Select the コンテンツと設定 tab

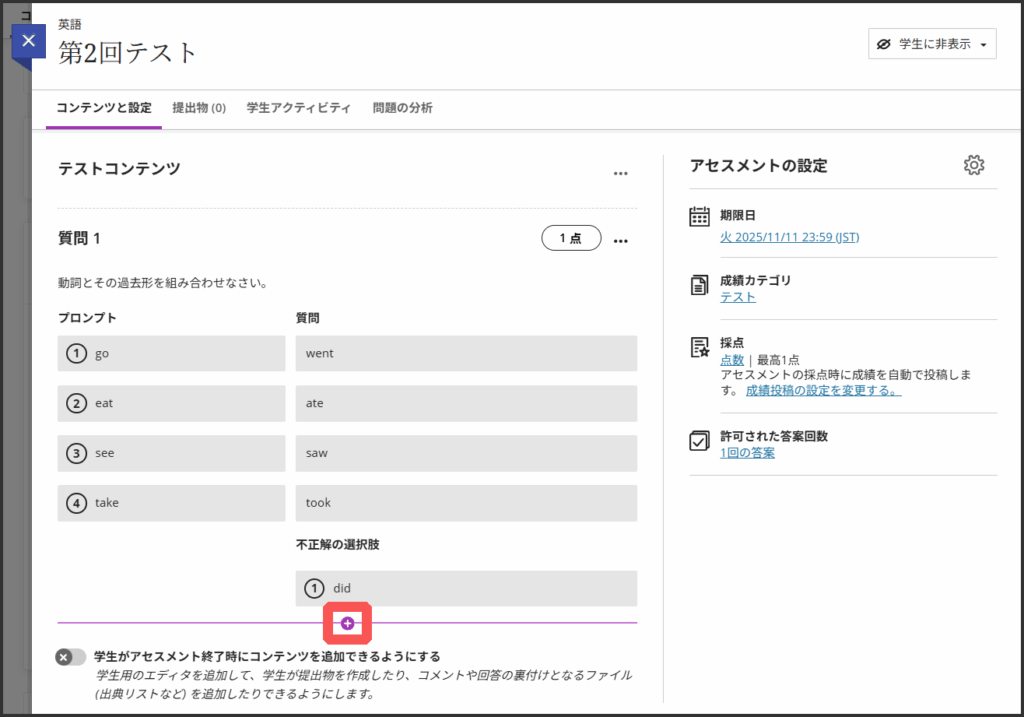coord(104,108)
